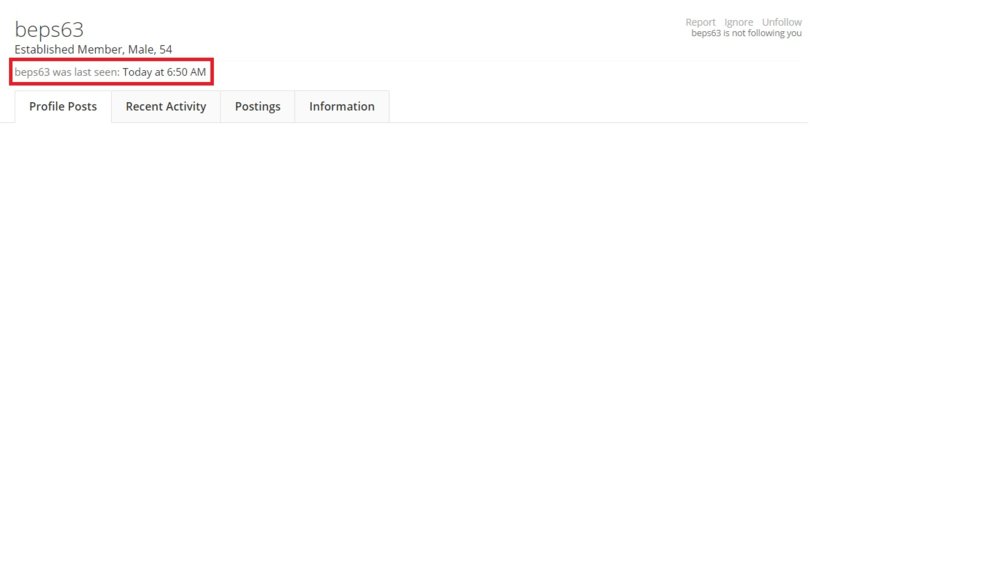Select the Postings tab
1000x563 pixels.
[x=257, y=107]
